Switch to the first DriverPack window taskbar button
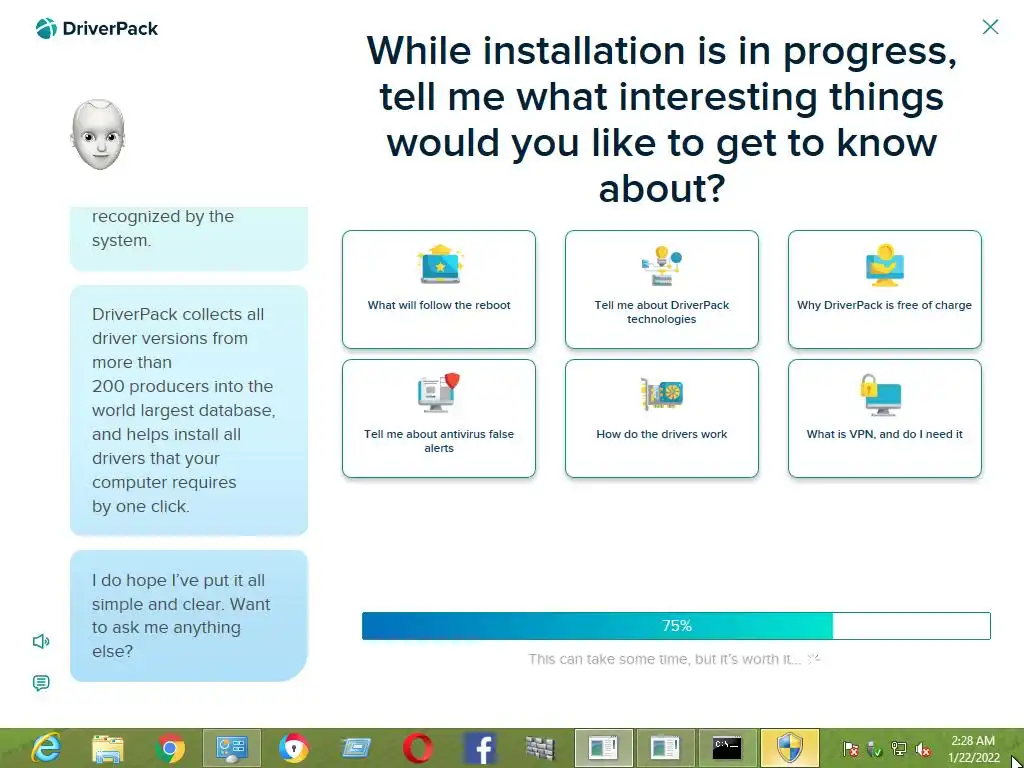Screen dimensions: 1024x768 click(603, 748)
